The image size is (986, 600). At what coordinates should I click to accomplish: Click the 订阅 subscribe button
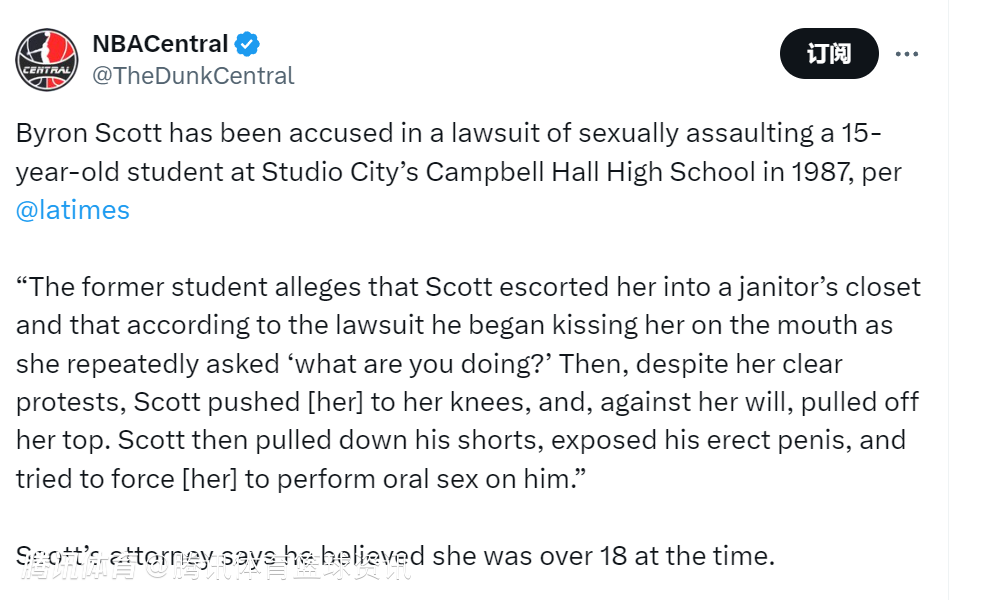click(x=829, y=53)
